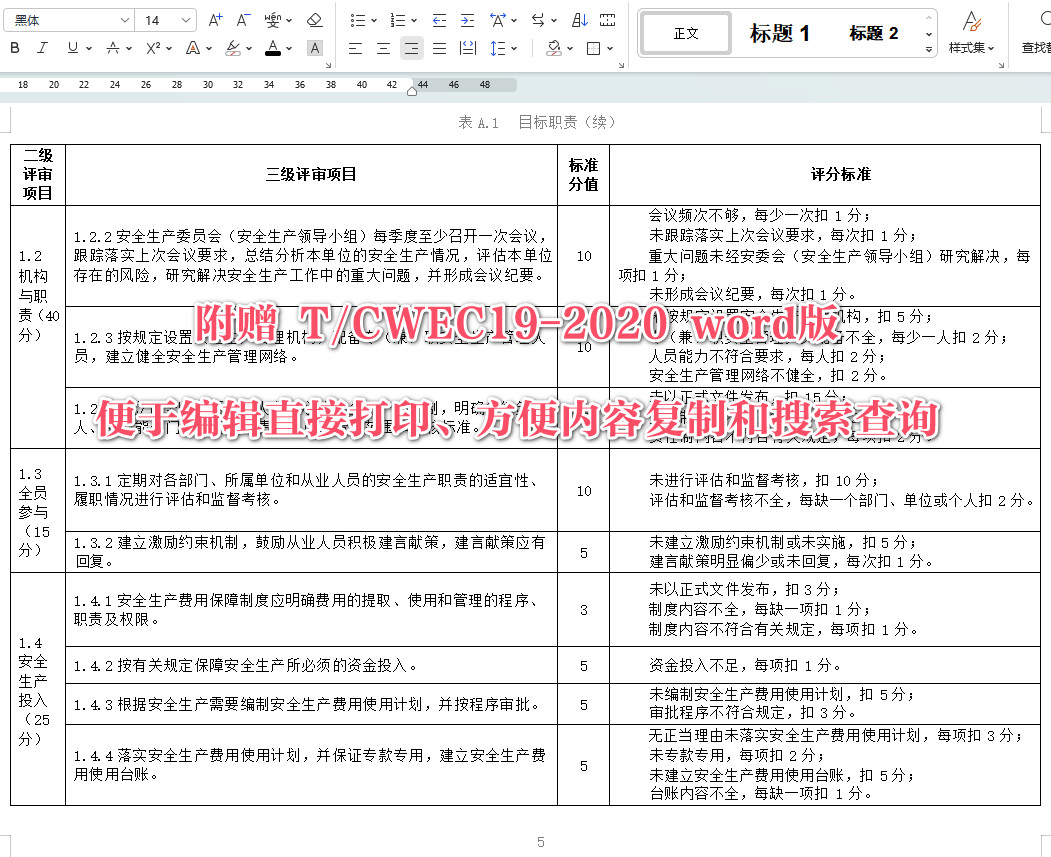
Task: Select the numbered list icon
Action: point(399,18)
